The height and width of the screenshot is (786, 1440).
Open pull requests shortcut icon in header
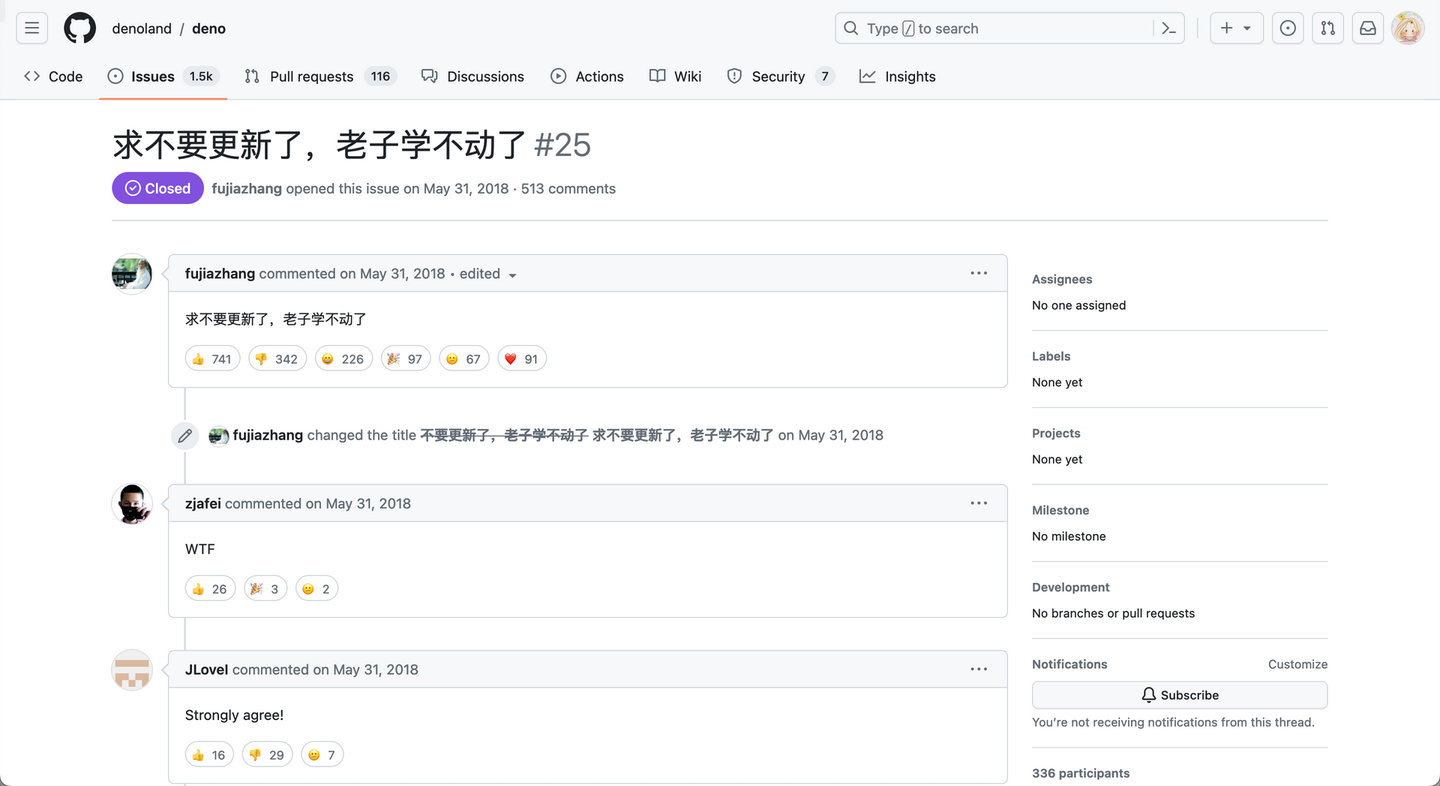pos(1328,28)
